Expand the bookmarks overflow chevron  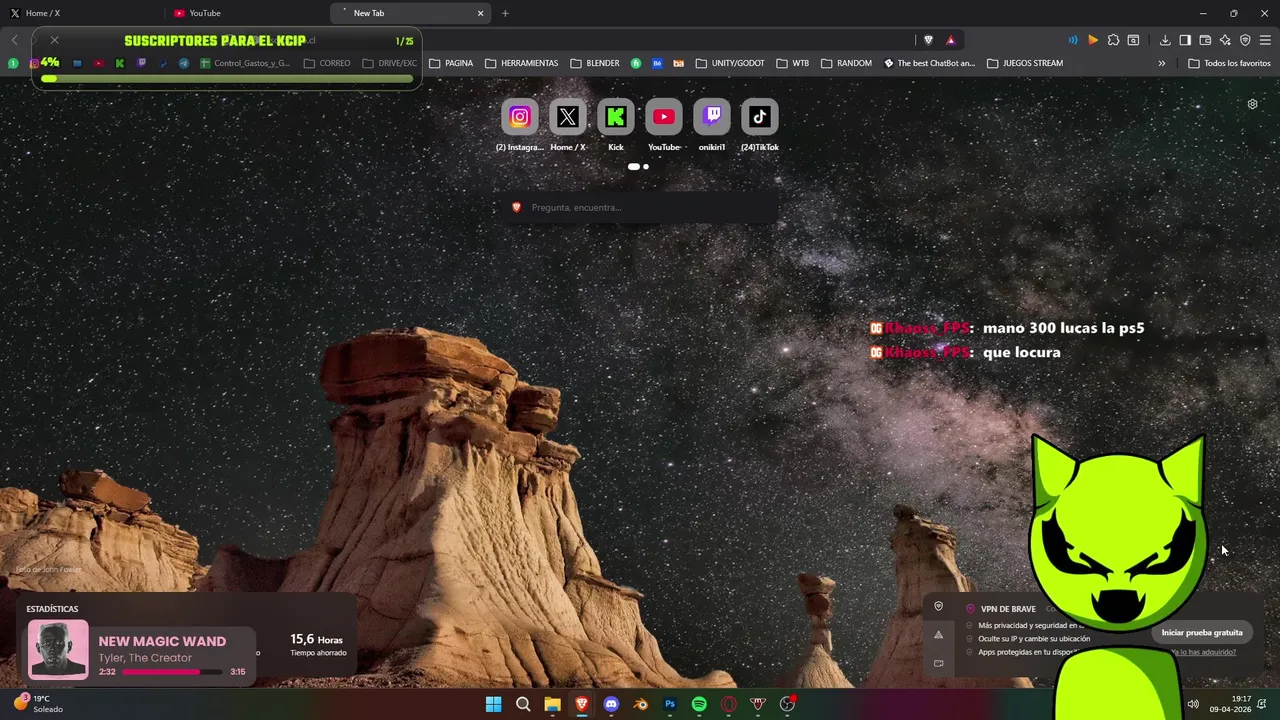(1161, 63)
